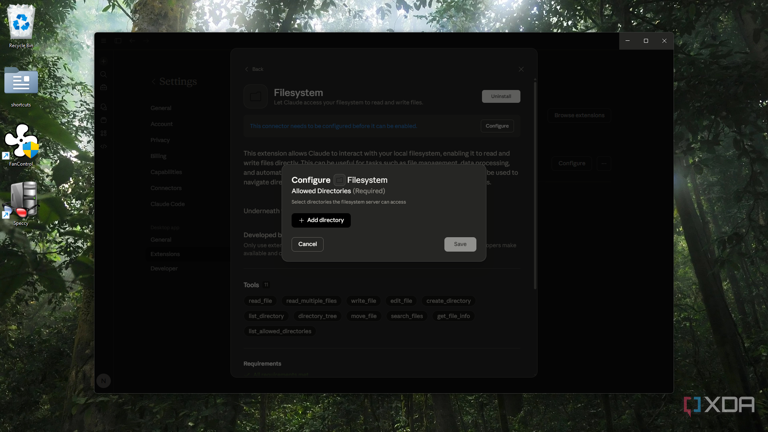Viewport: 768px width, 432px height.
Task: Click the read_file tool chip
Action: pos(260,301)
